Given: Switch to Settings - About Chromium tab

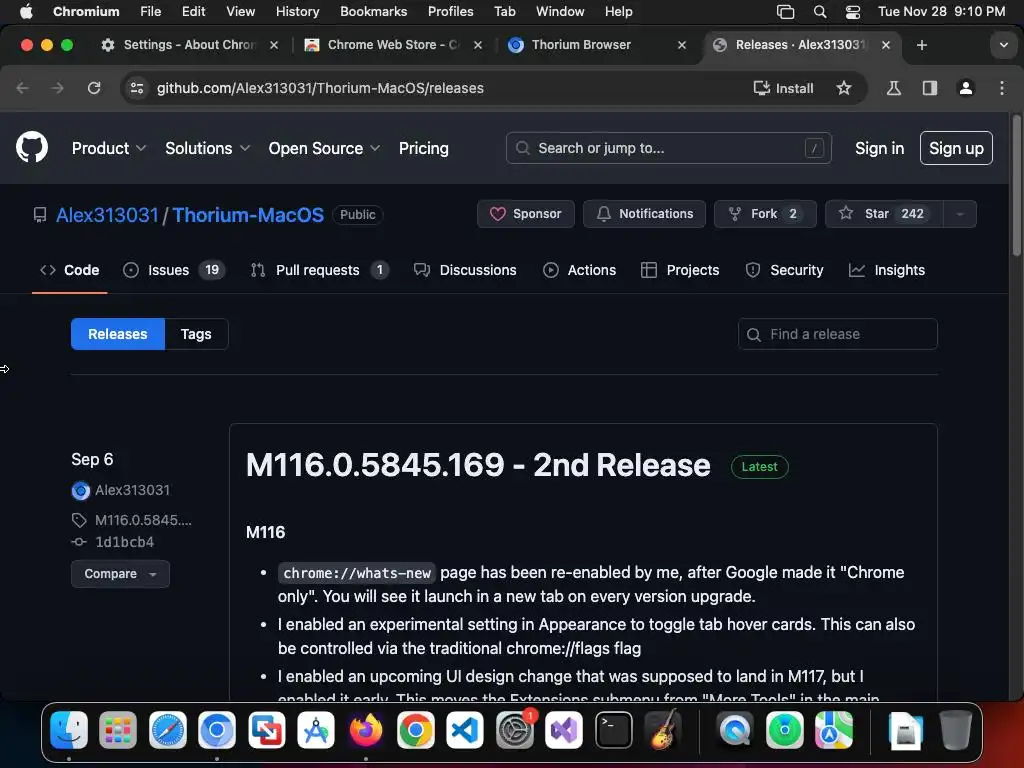Looking at the screenshot, I should point(189,45).
